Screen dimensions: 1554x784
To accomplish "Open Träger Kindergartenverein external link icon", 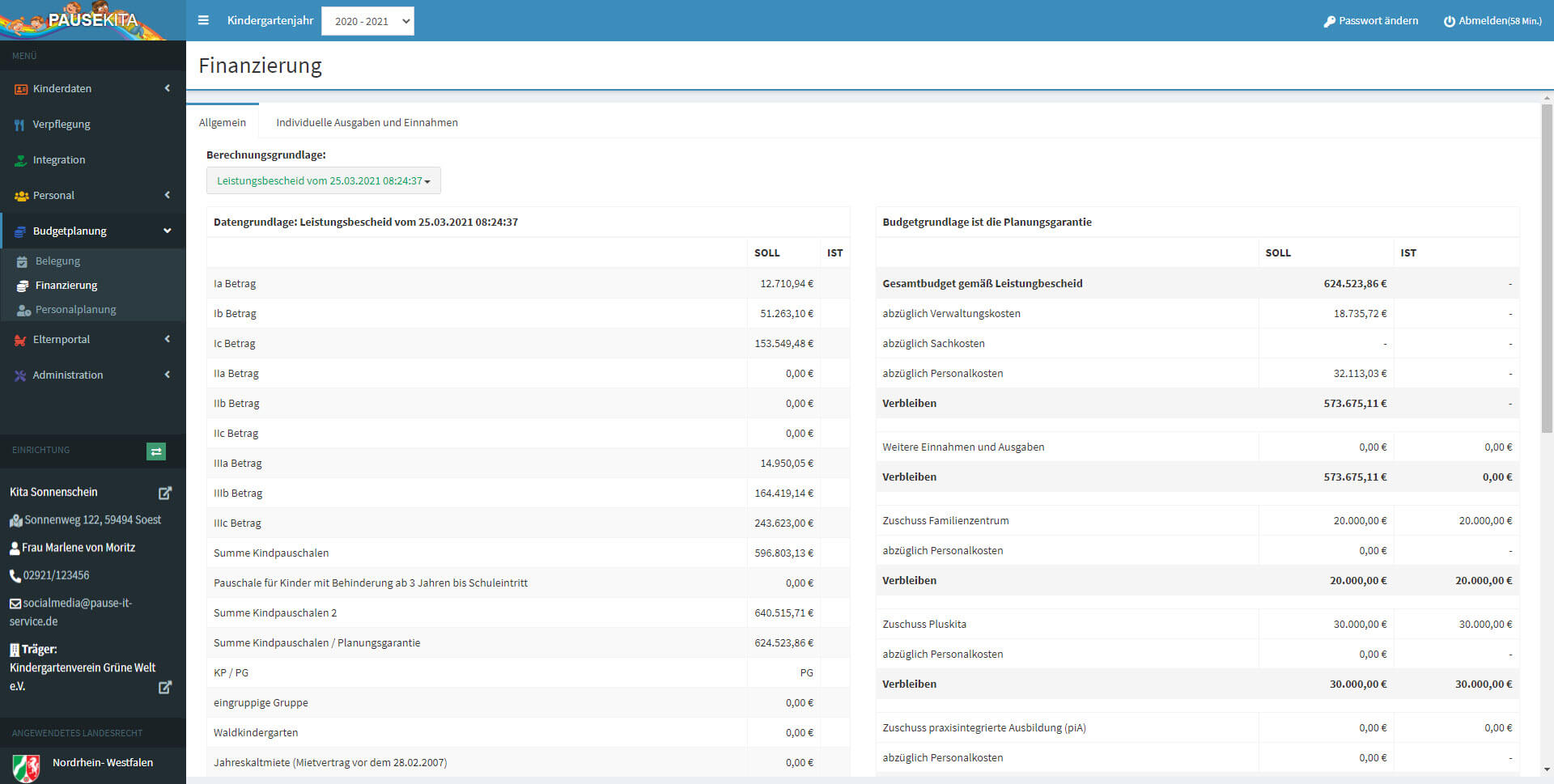I will pyautogui.click(x=165, y=687).
